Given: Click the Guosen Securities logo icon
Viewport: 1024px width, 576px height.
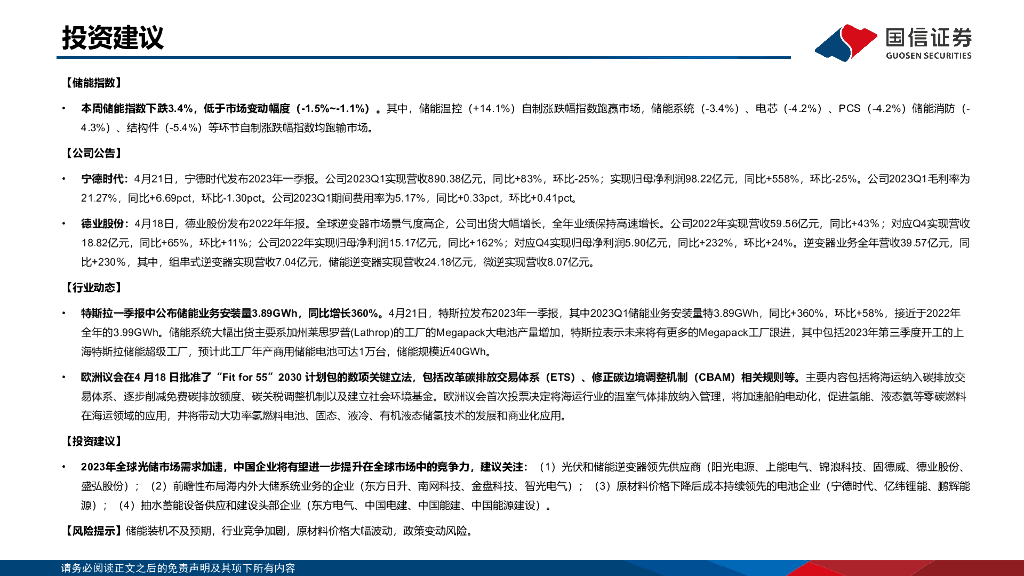Looking at the screenshot, I should click(846, 43).
